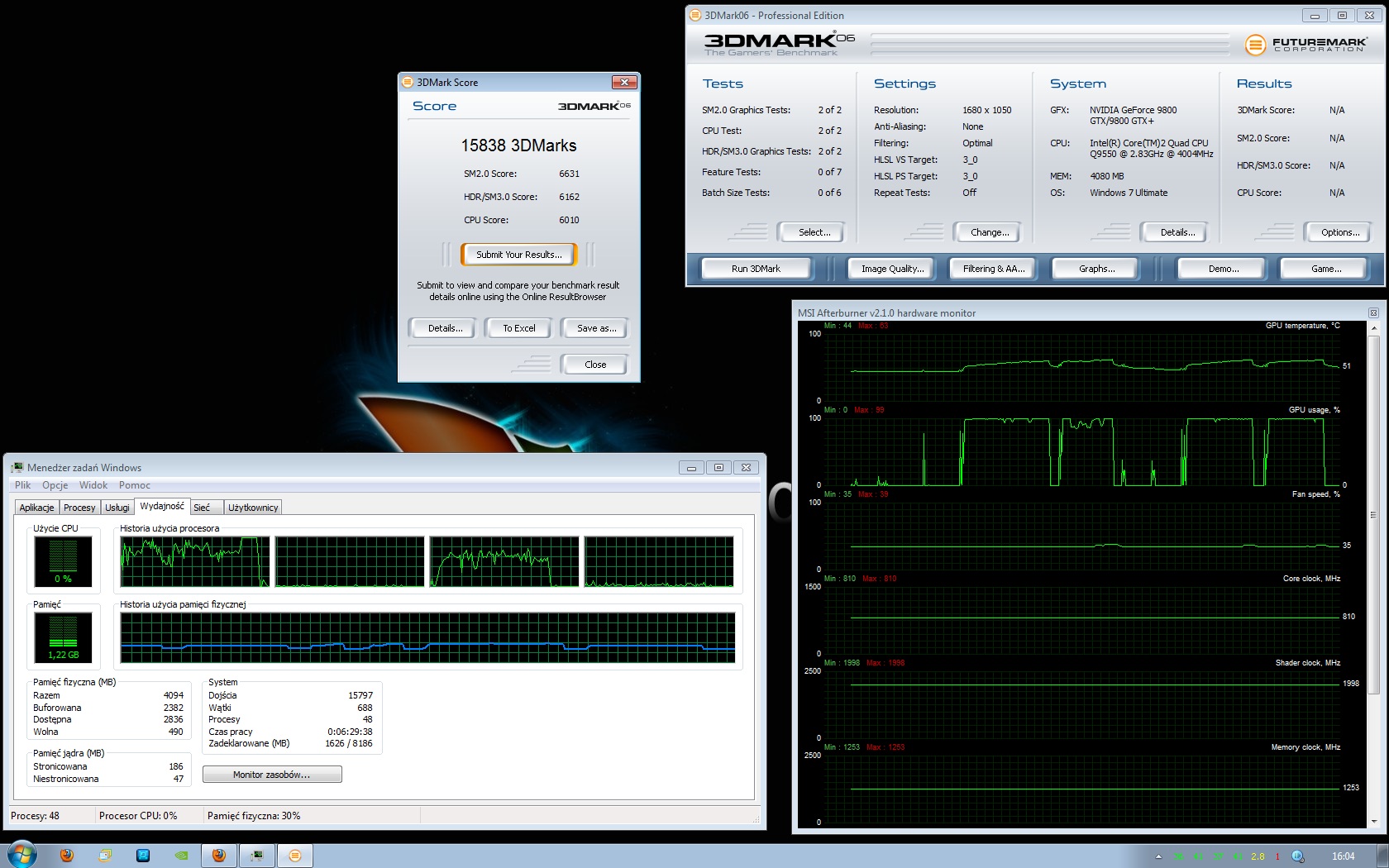Click Change under the Settings section

990,232
